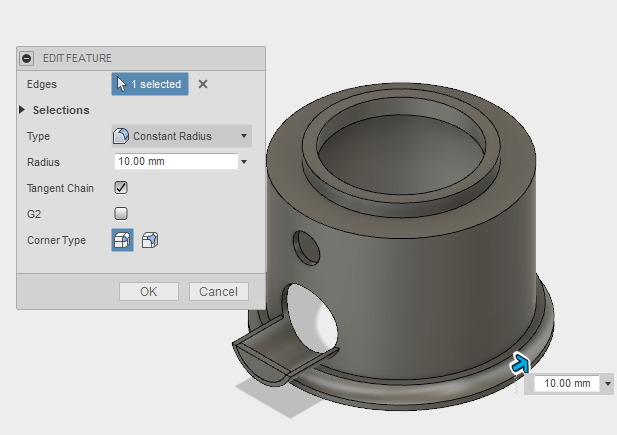Toggle the Tangent Chain checkbox
617x435 pixels.
pyautogui.click(x=121, y=188)
